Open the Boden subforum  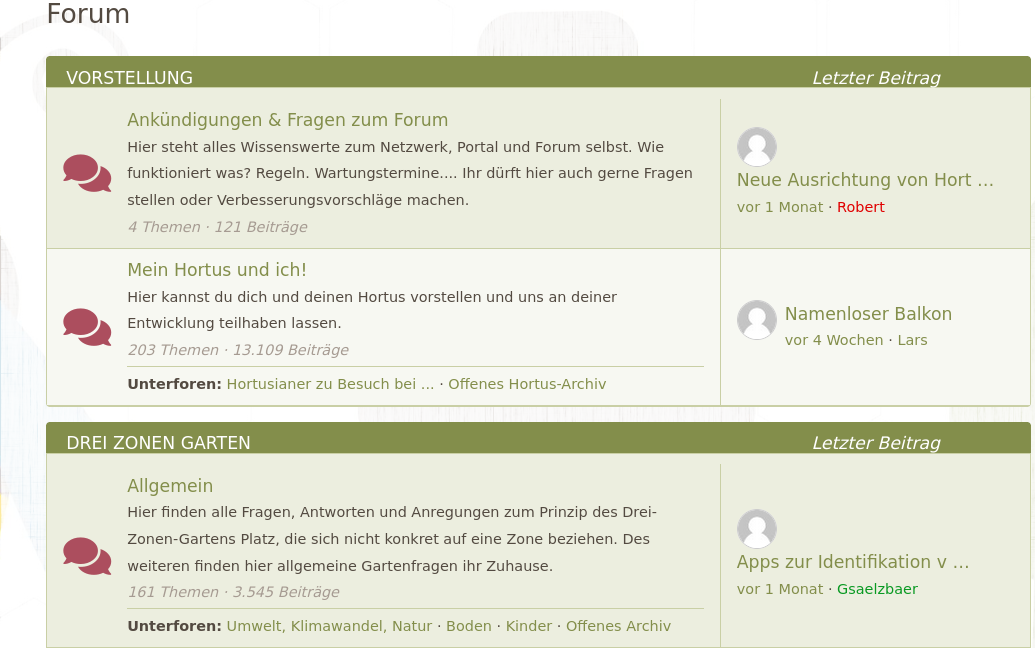[x=468, y=626]
